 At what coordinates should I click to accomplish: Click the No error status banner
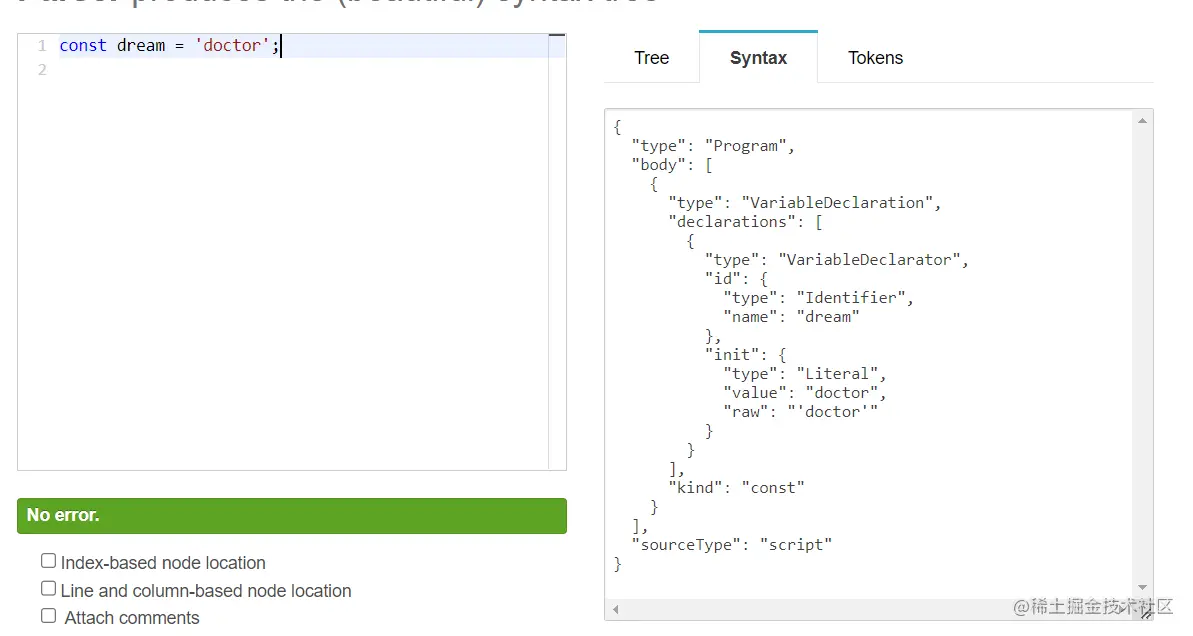[x=291, y=516]
